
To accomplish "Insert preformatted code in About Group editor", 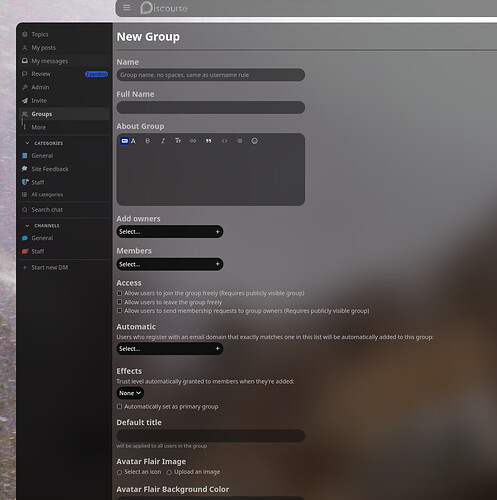I will point(224,141).
